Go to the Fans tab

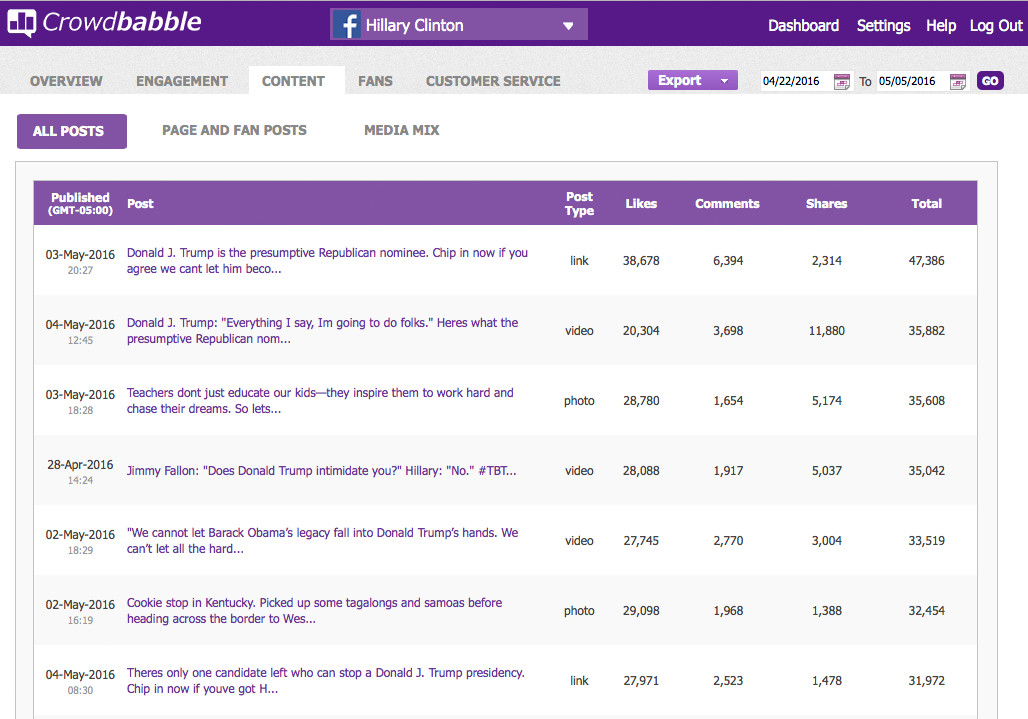(x=375, y=81)
